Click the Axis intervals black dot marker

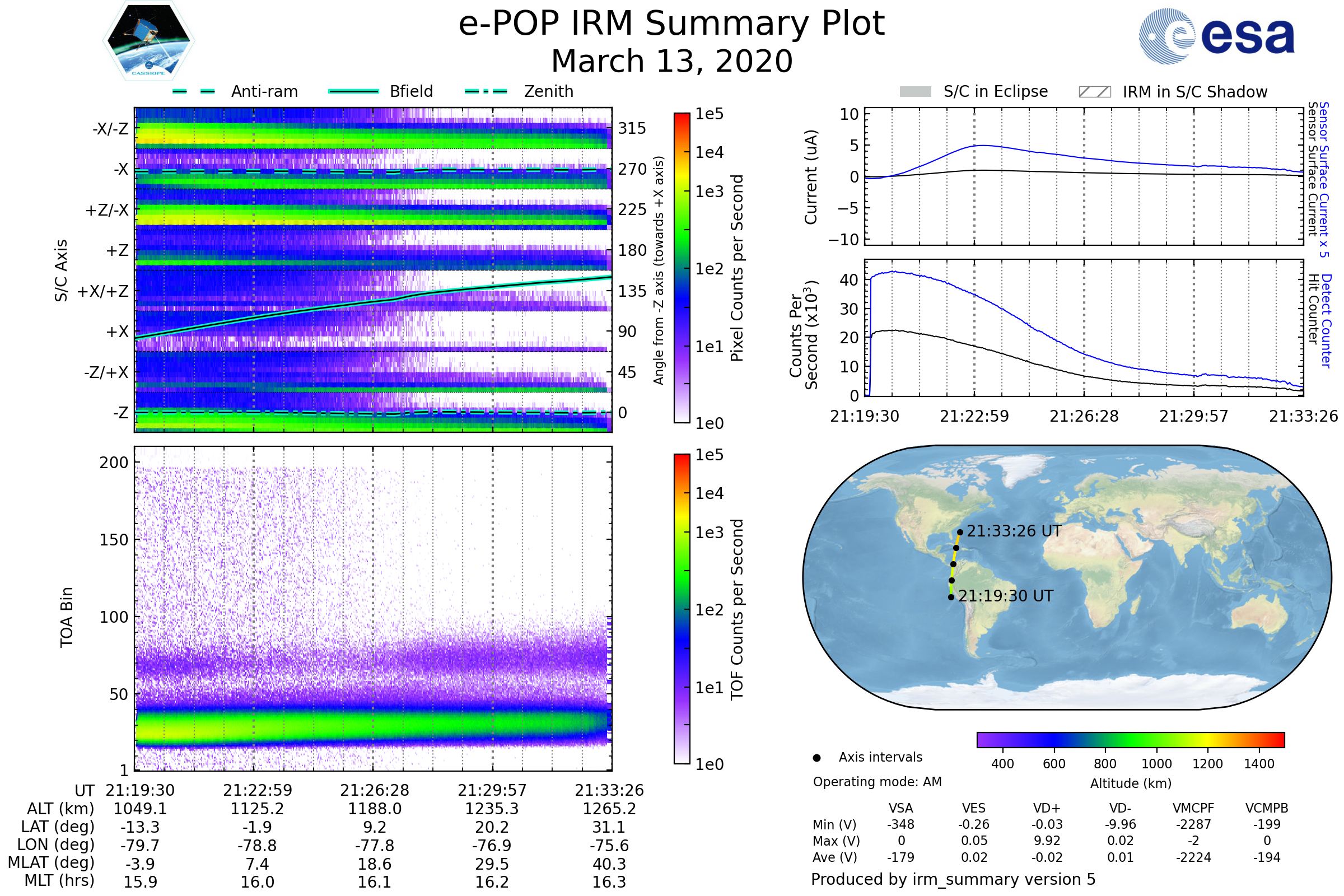[x=816, y=758]
